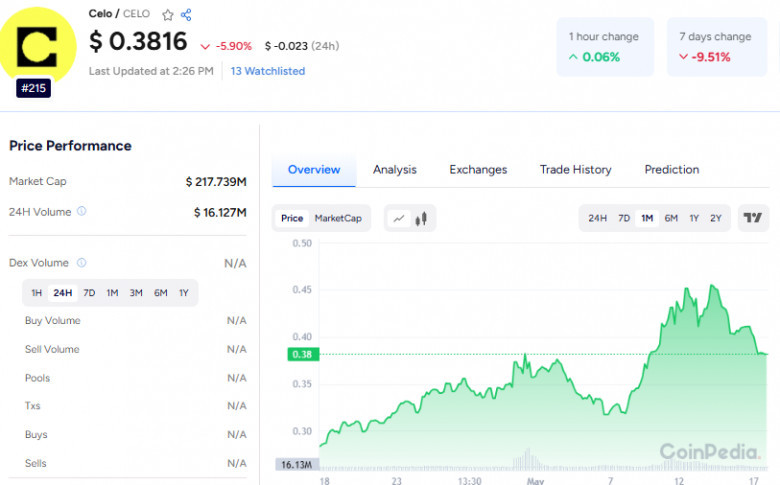780x485 pixels.
Task: Open the Analysis tab
Action: point(395,170)
